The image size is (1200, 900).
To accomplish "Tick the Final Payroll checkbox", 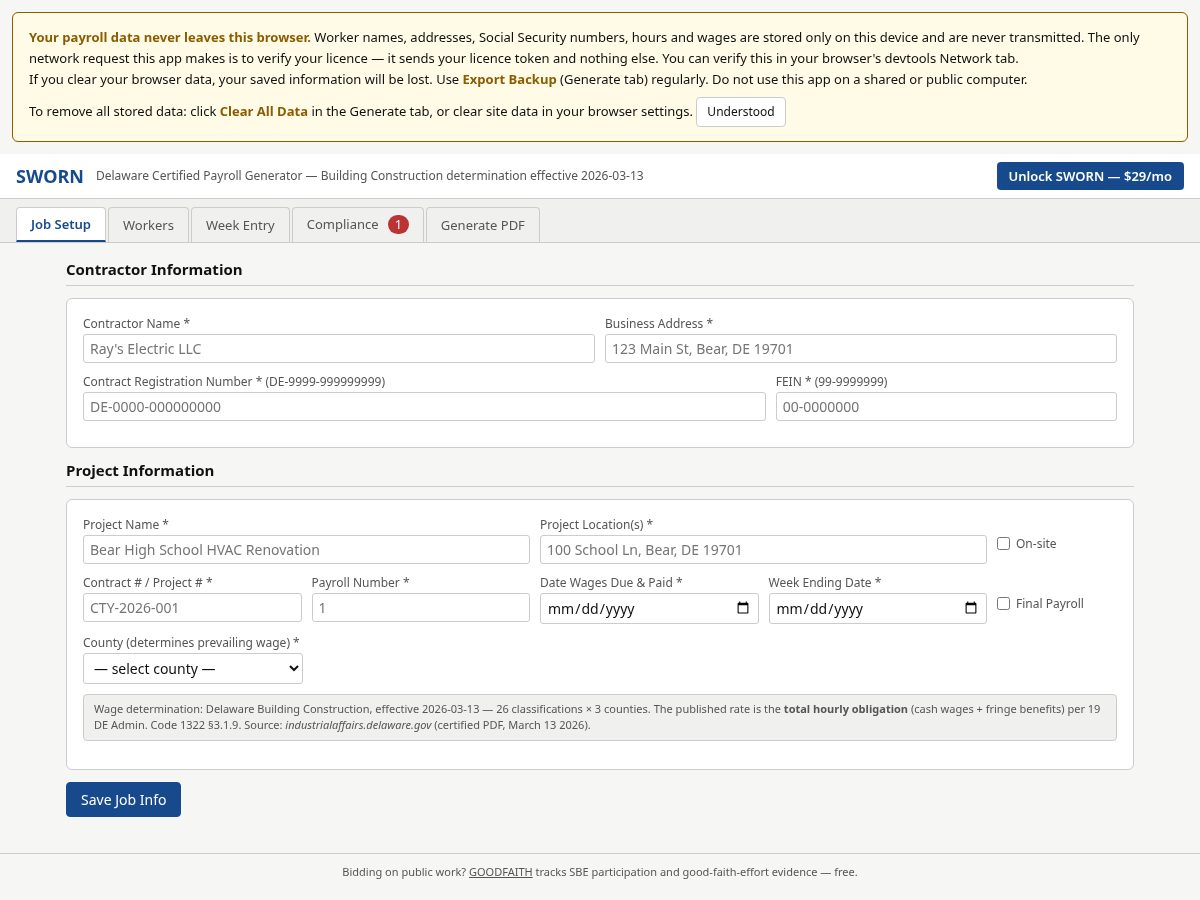I will 1003,603.
